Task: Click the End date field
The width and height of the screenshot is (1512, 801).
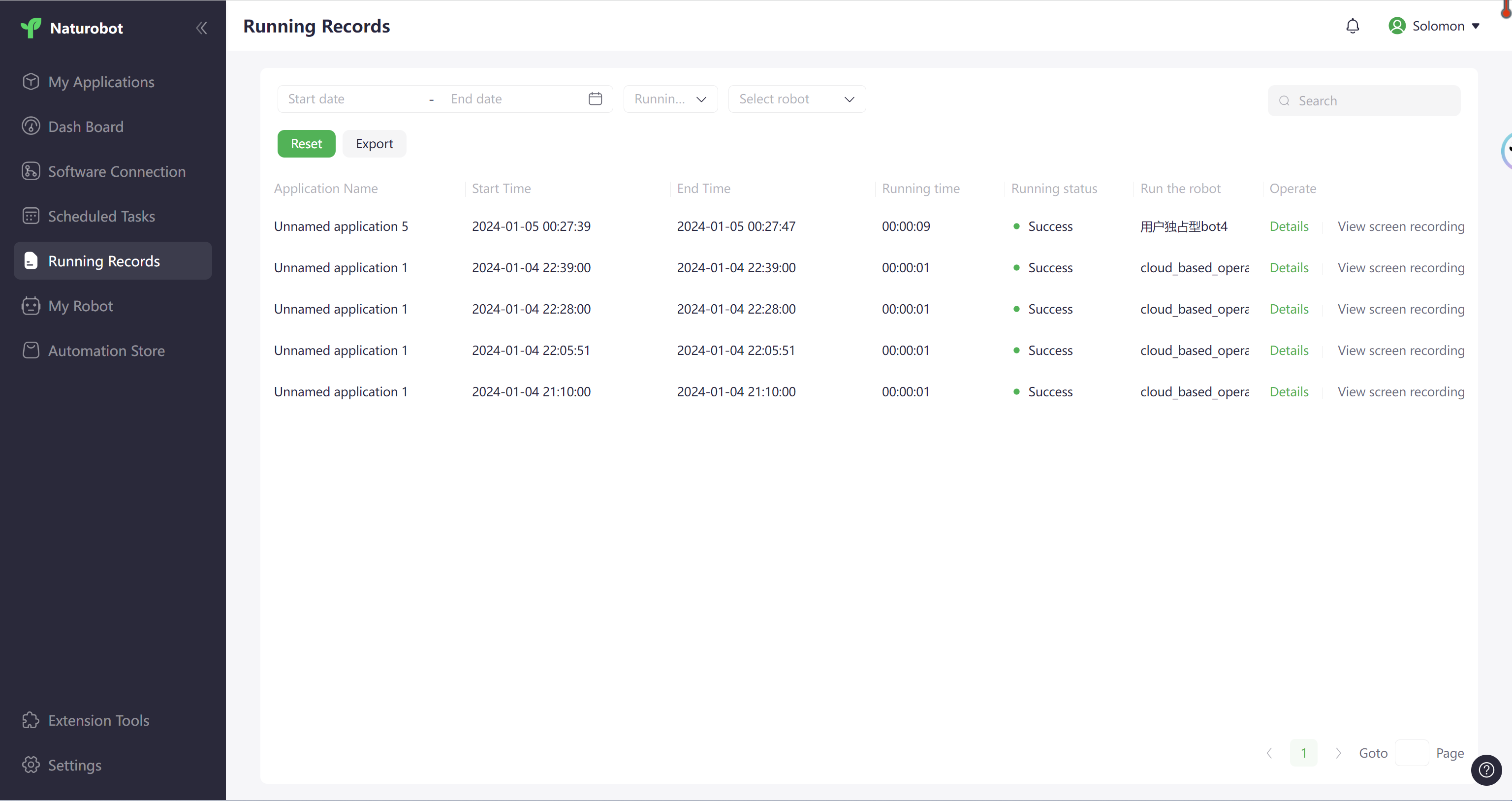Action: click(x=511, y=98)
